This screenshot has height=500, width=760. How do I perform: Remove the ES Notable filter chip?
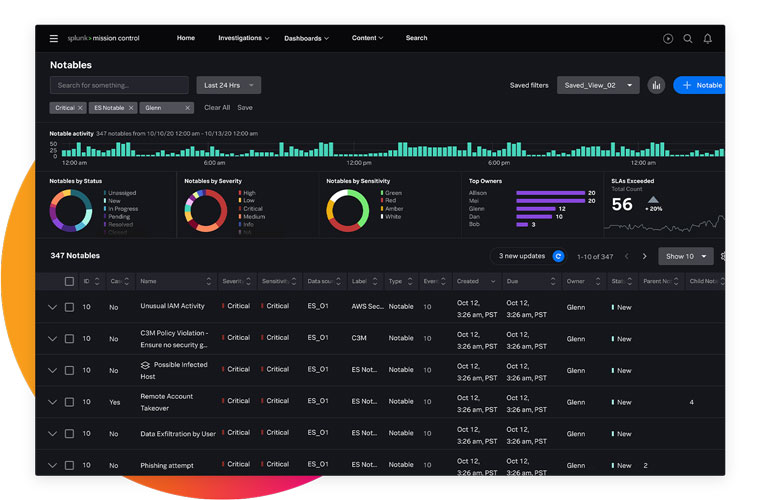point(131,108)
